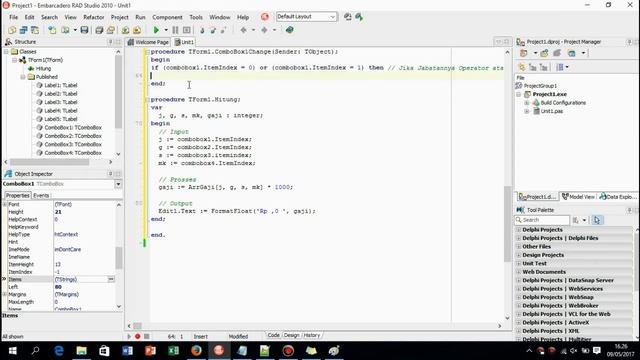The width and height of the screenshot is (640, 360).
Task: Expand the Unit Test palette category
Action: click(x=519, y=263)
